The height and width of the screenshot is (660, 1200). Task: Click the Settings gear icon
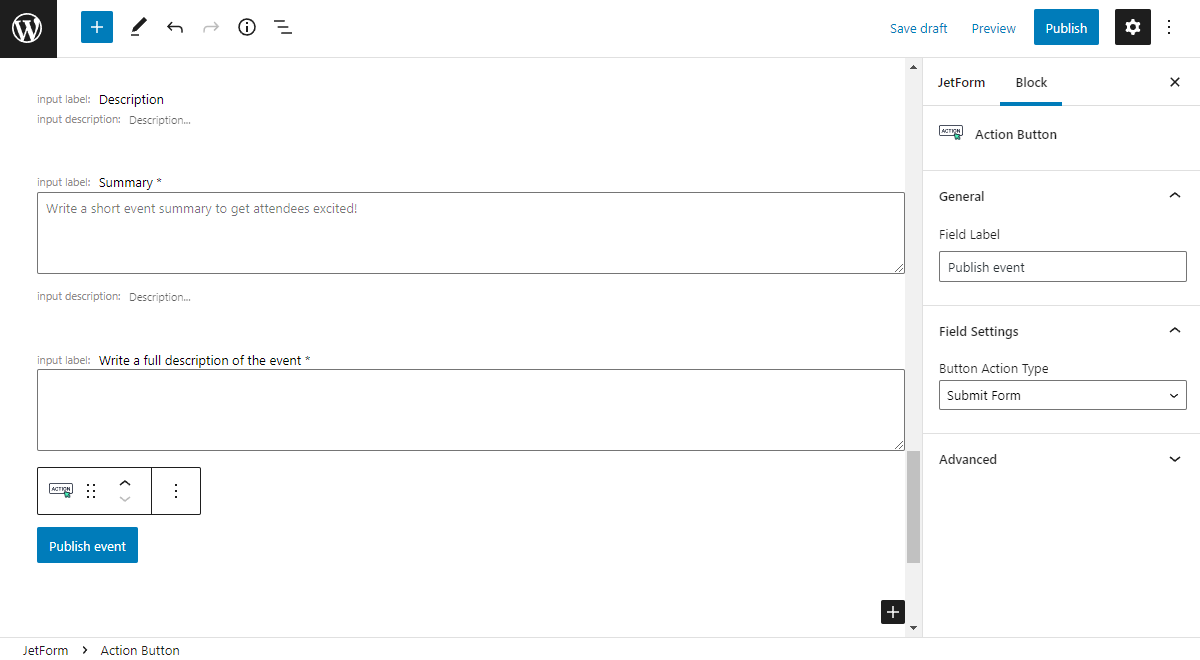point(1132,27)
